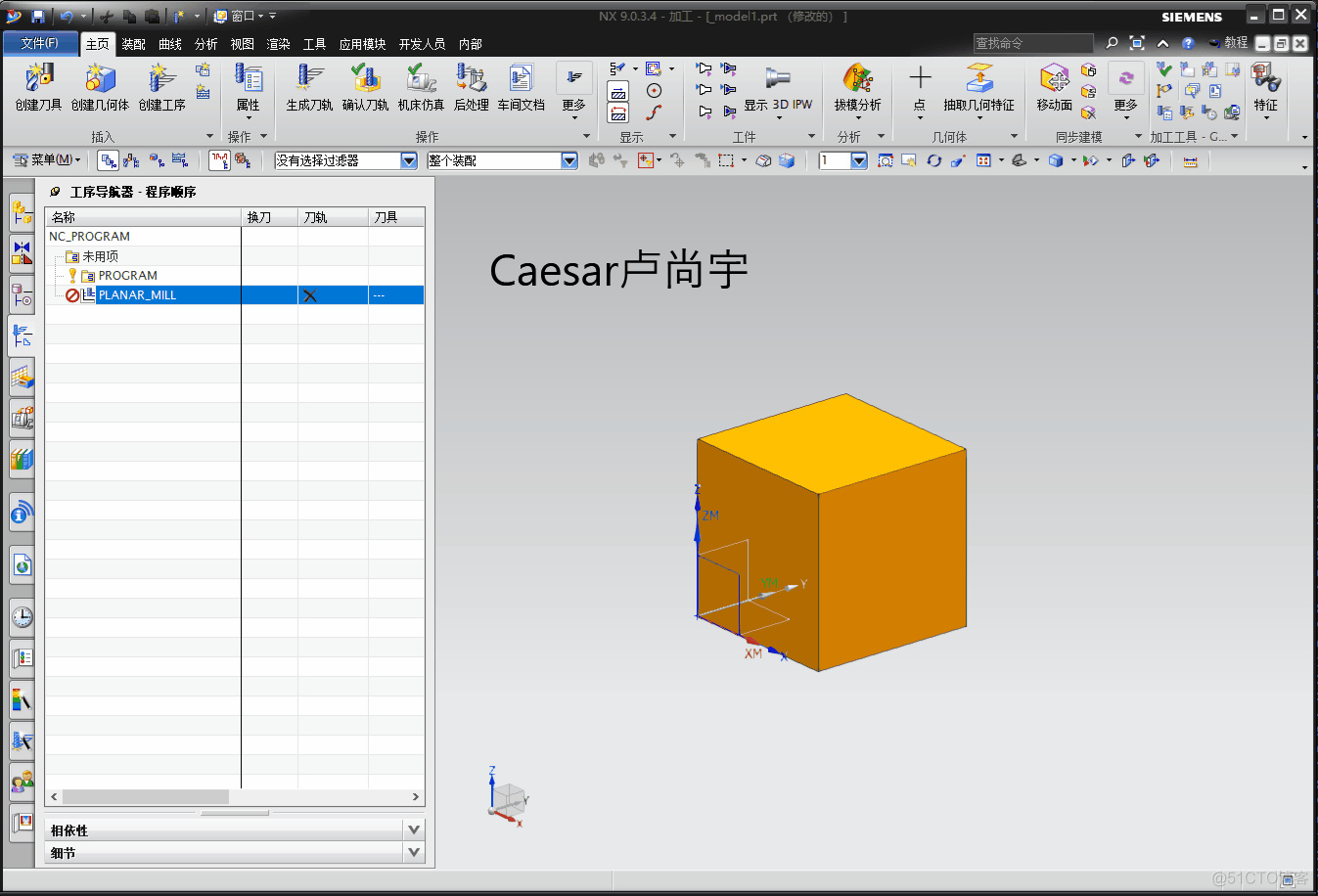Select the NC_PROGRAM root node
Viewport: 1318px width, 896px height.
[89, 237]
